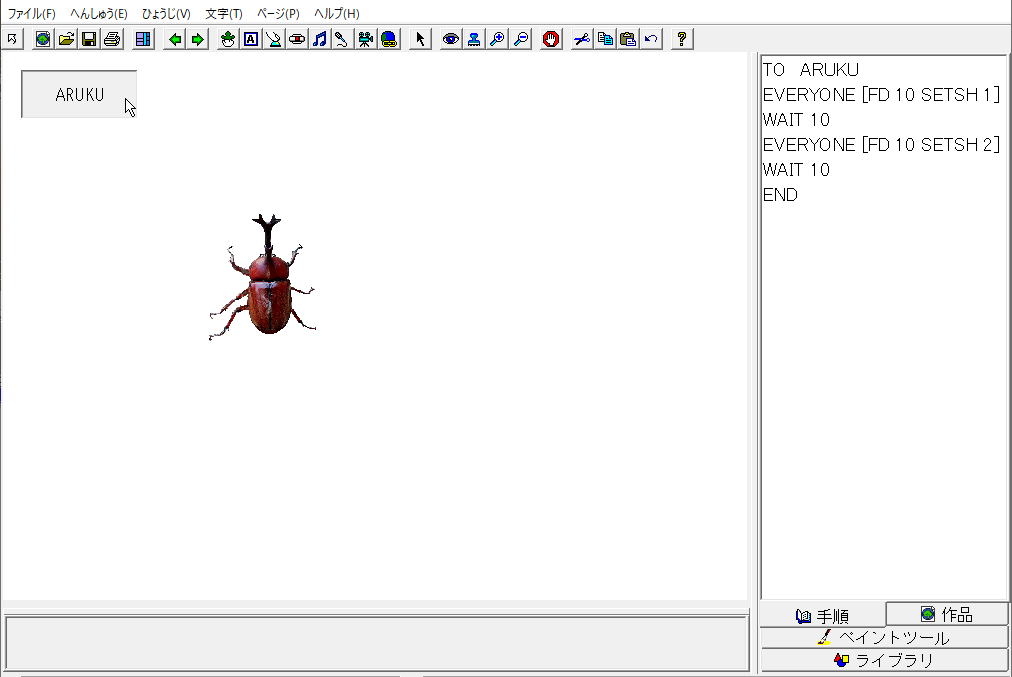Go to next page with green right arrow
This screenshot has width=1012, height=677.
[198, 39]
